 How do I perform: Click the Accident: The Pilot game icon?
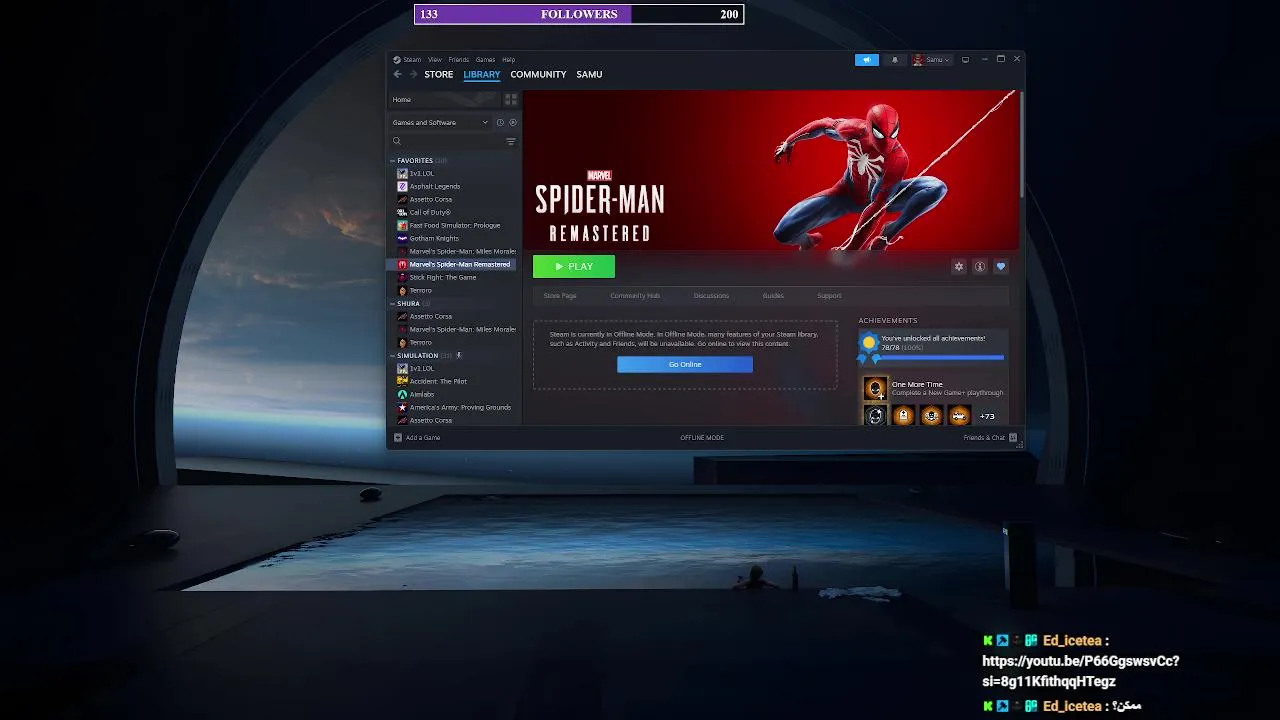coord(402,381)
